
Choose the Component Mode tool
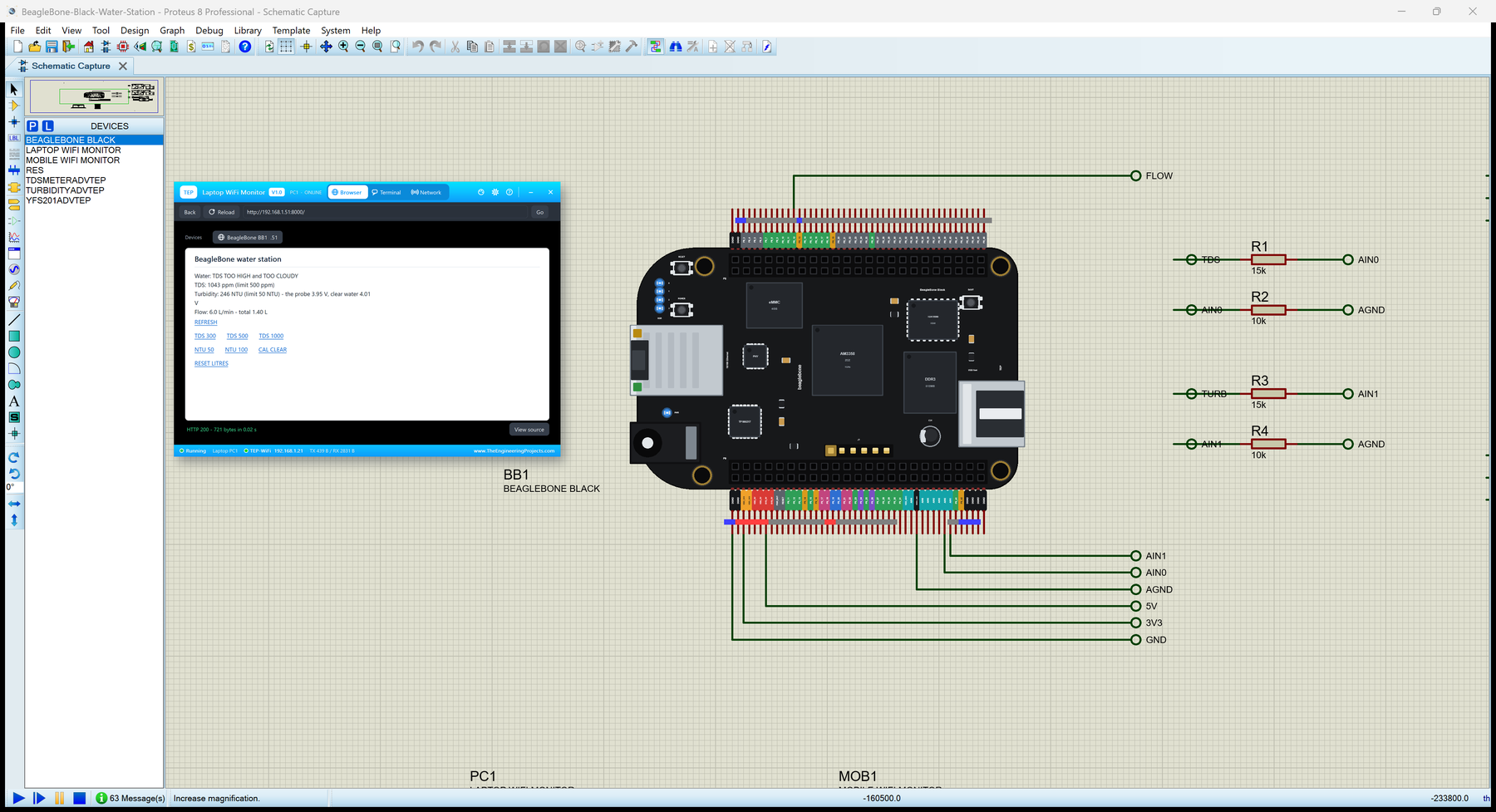(13, 106)
